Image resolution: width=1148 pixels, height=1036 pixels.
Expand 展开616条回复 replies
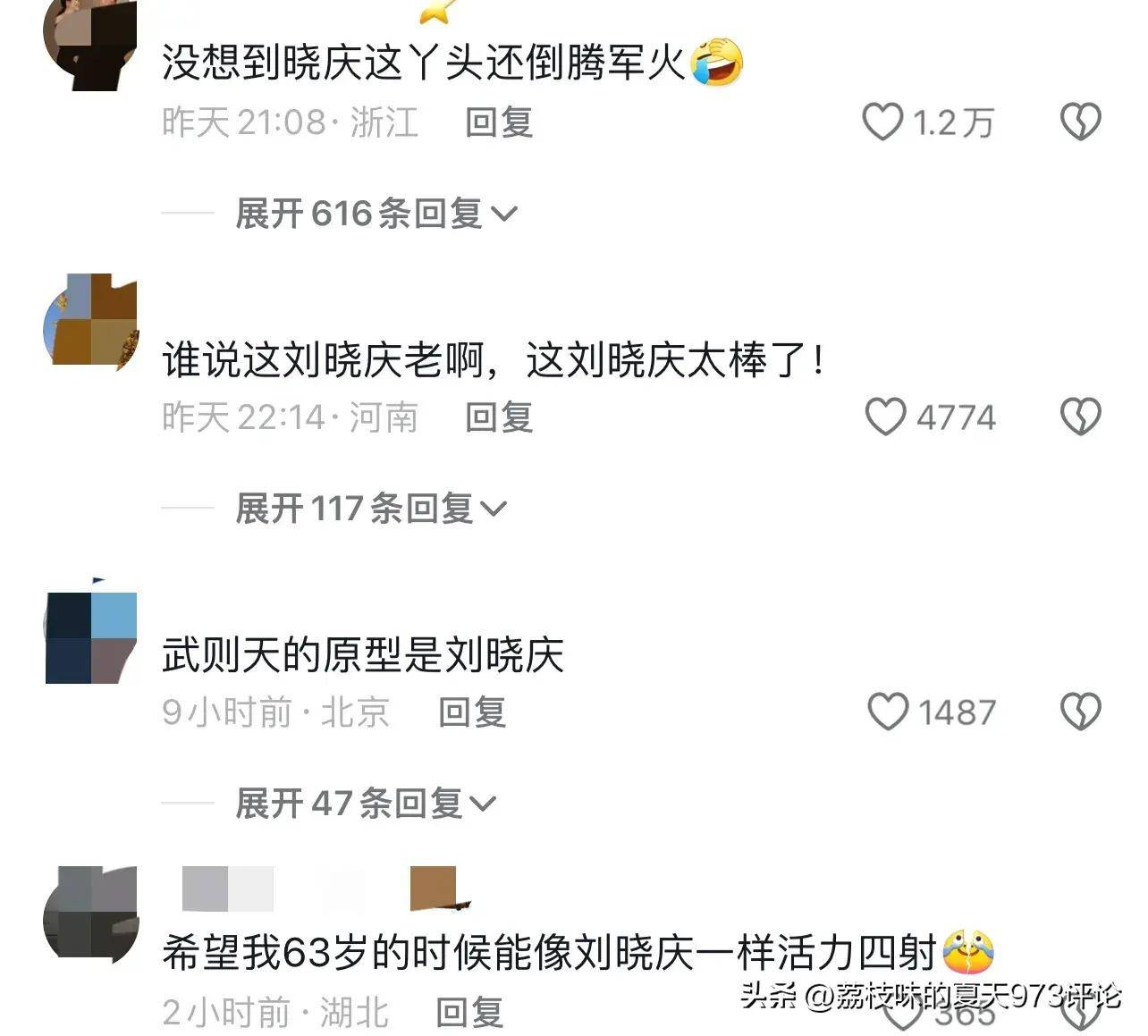(376, 214)
